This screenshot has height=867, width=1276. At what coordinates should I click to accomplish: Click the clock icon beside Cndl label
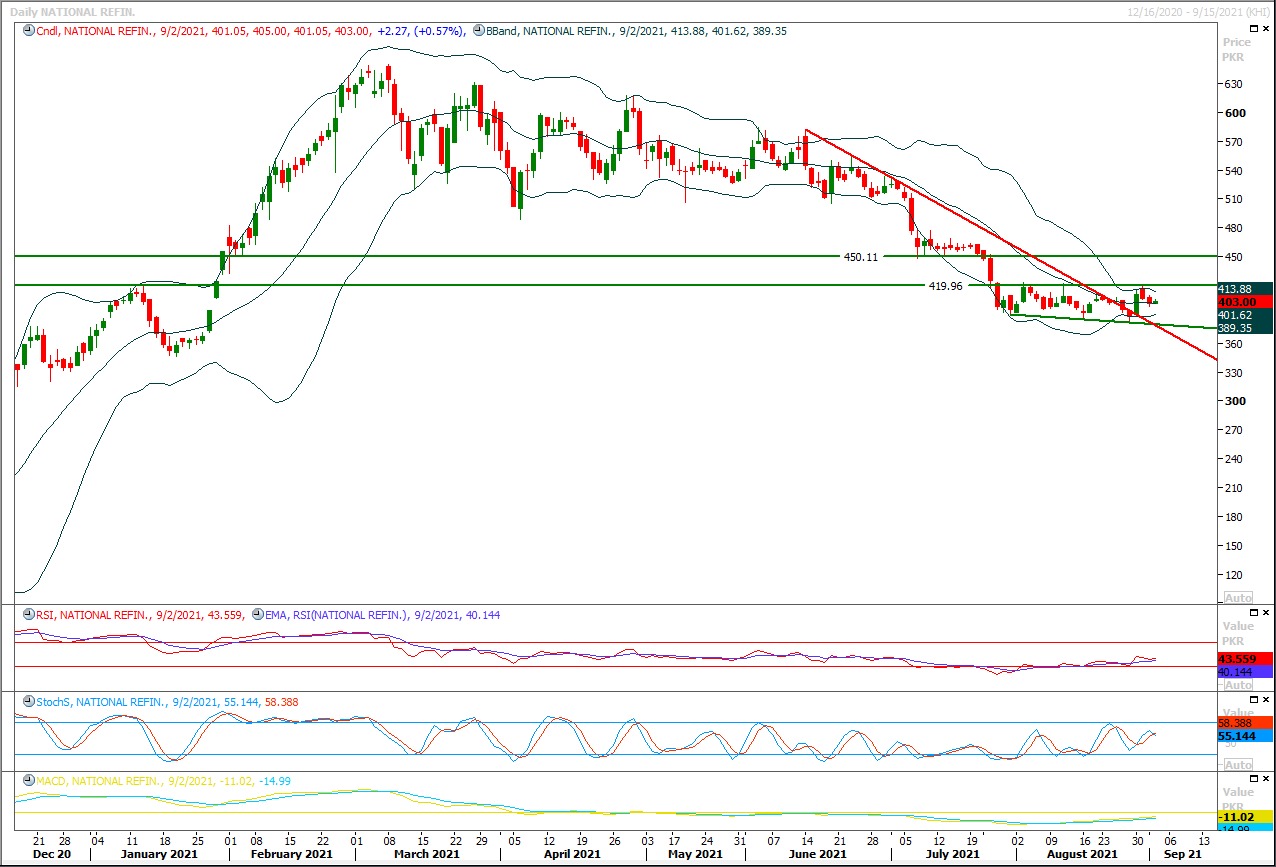click(x=27, y=31)
